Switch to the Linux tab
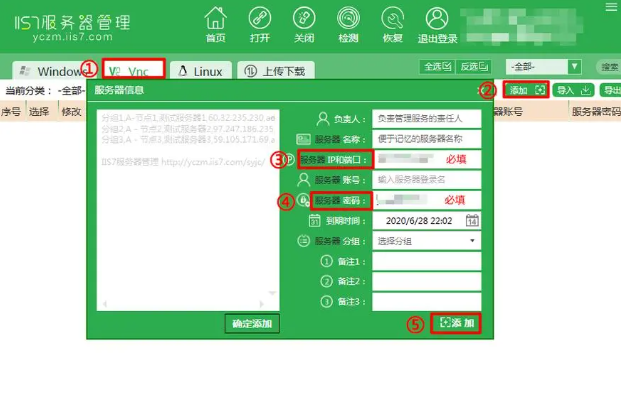 (x=201, y=71)
